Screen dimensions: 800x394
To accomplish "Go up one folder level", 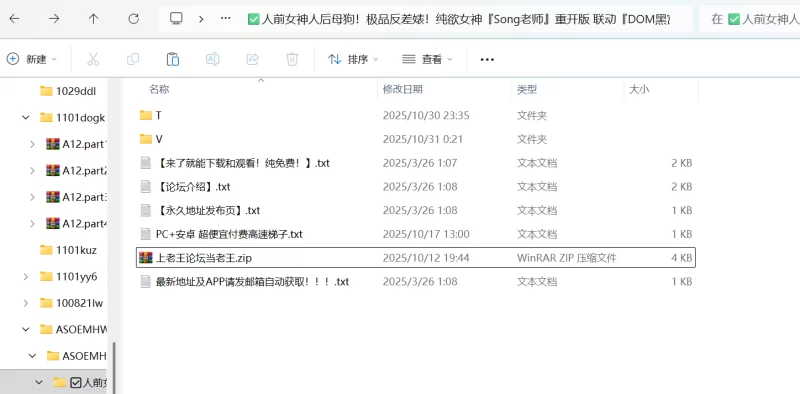I will click(93, 19).
